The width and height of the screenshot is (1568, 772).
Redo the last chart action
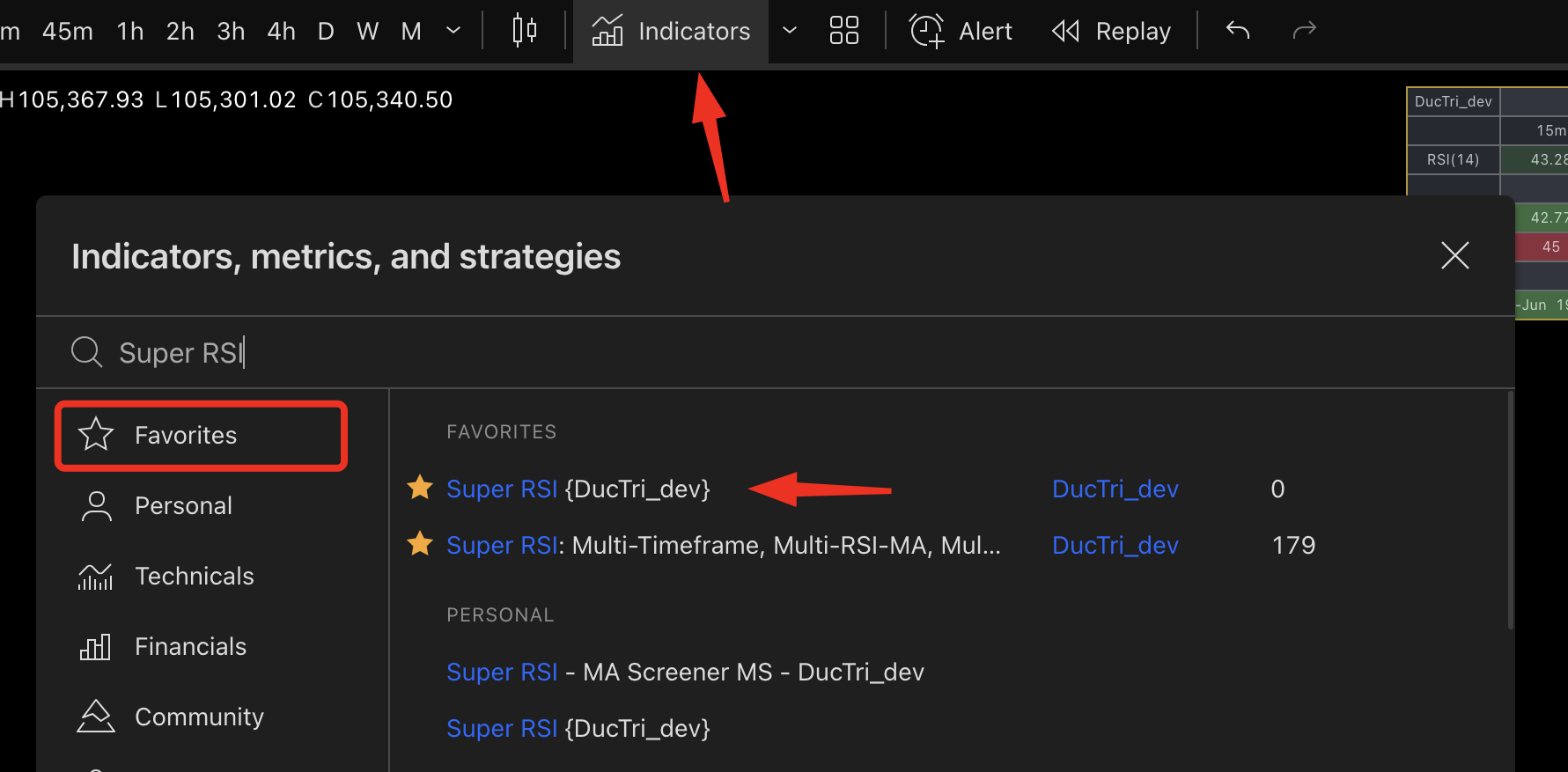[1304, 31]
